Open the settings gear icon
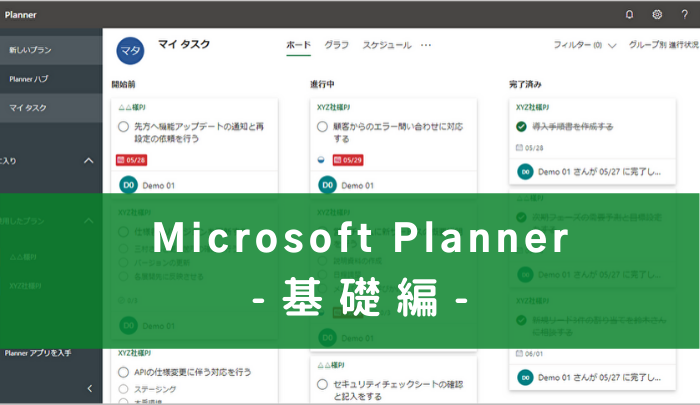The image size is (700, 405). click(x=657, y=15)
